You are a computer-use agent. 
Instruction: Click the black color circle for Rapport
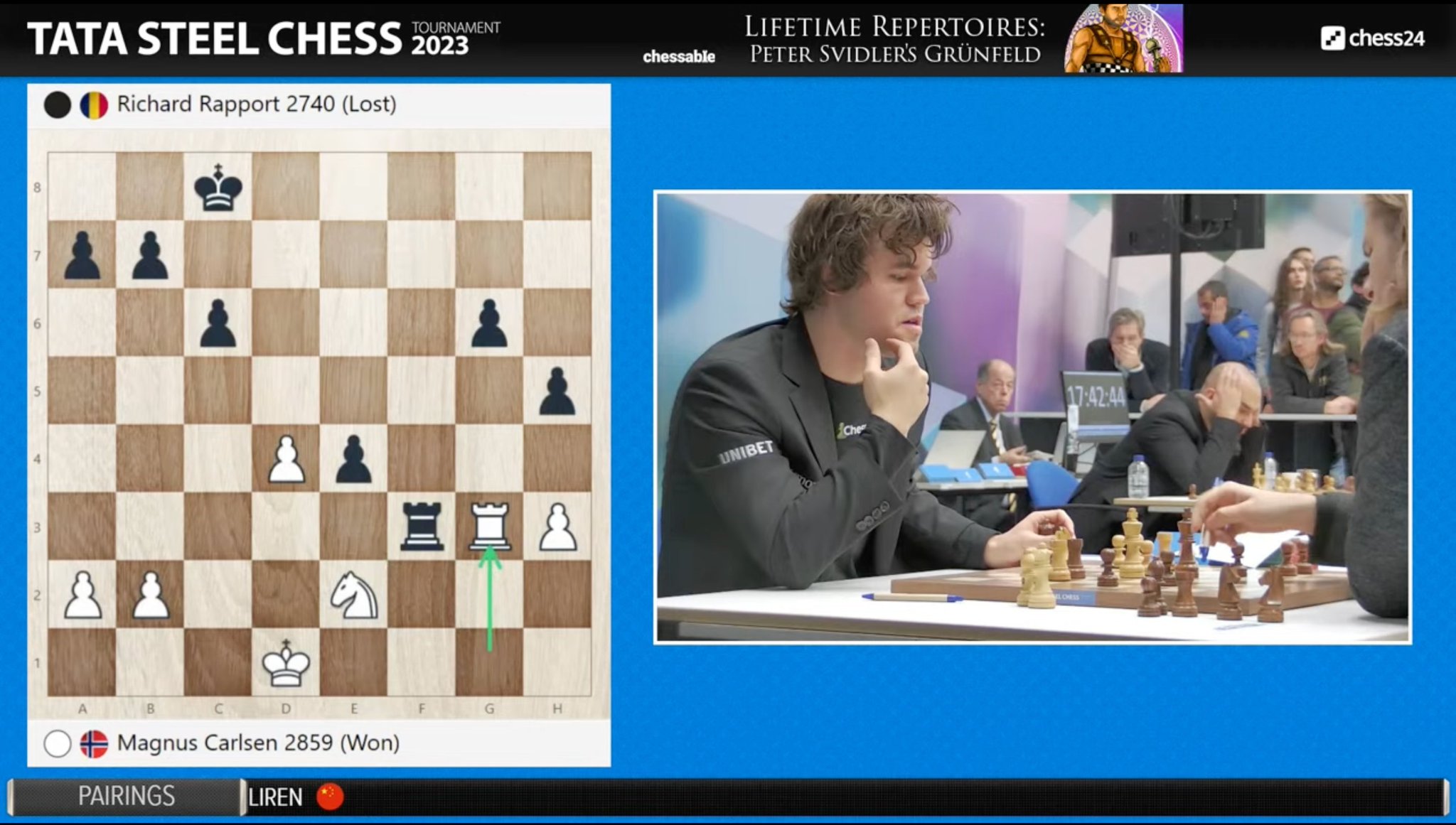tap(58, 105)
